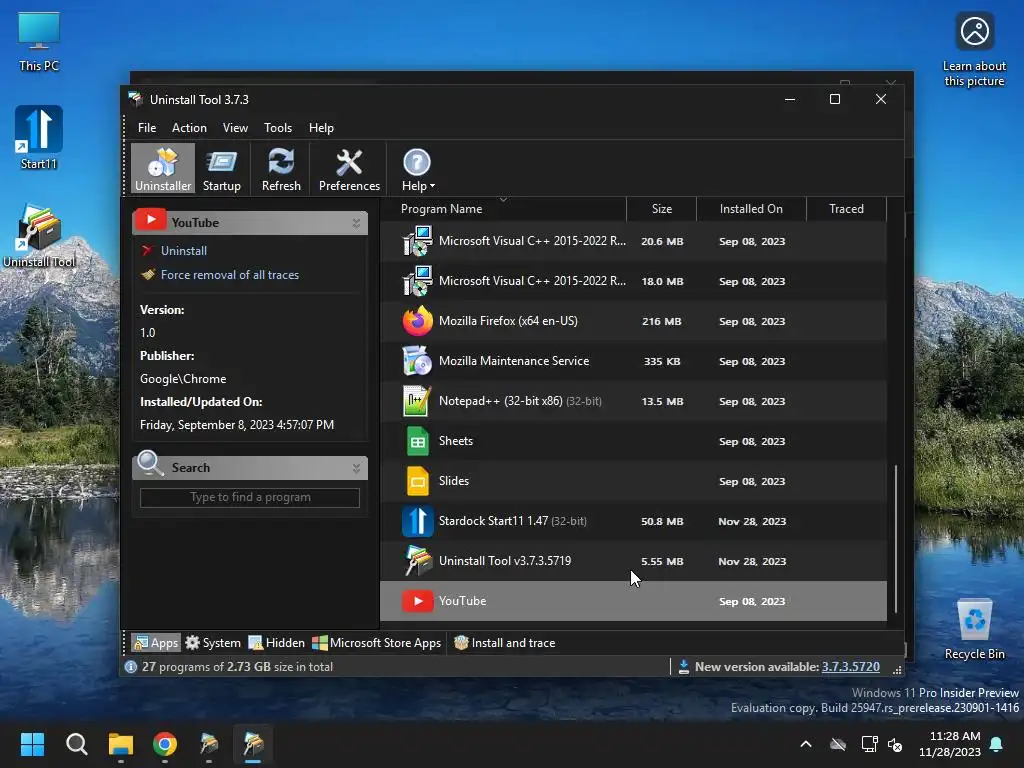Select the YouTube row icon
Screen dimensions: 1024x768
pyautogui.click(x=417, y=601)
